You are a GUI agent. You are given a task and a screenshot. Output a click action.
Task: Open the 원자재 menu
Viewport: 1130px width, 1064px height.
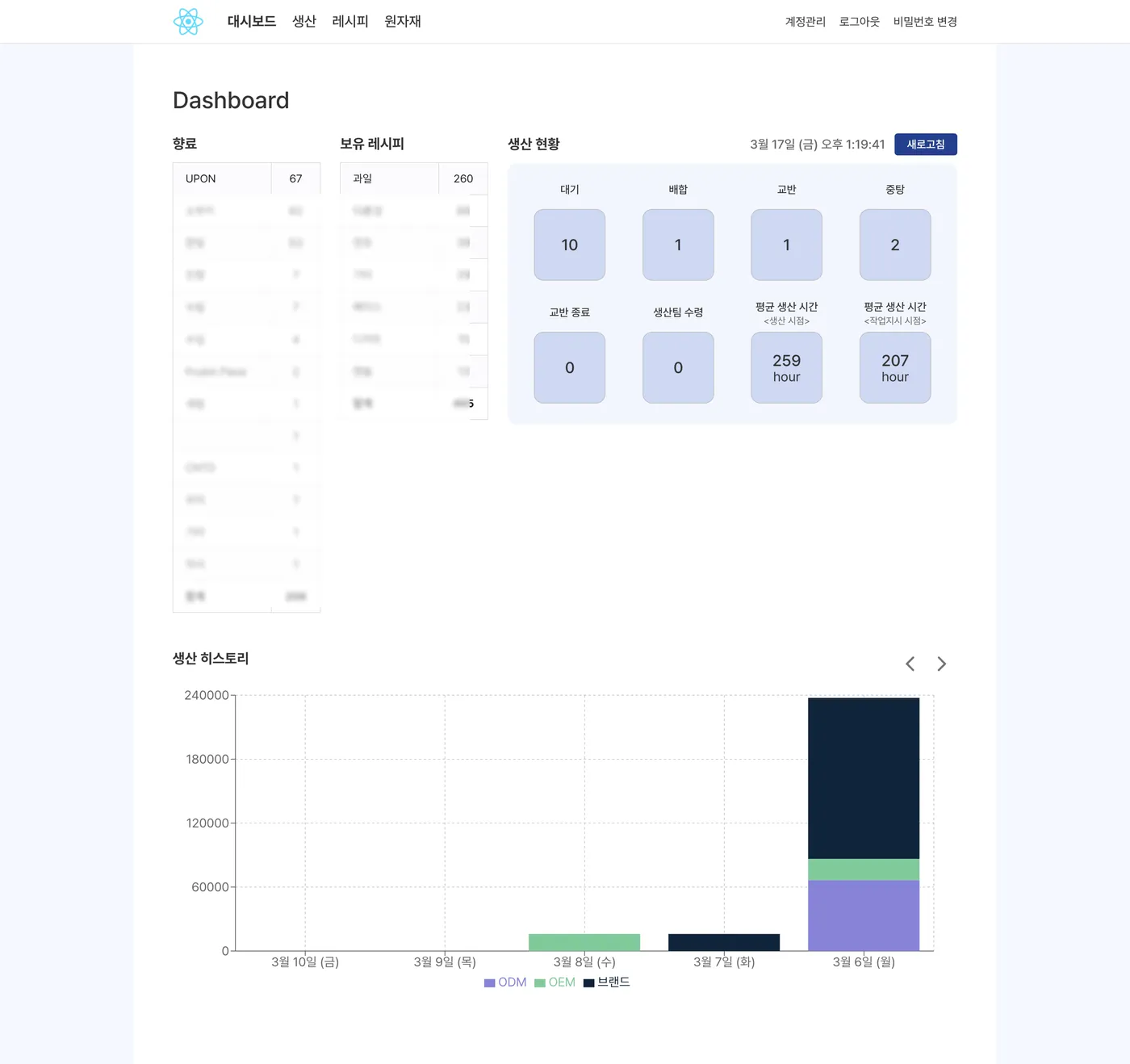pos(403,22)
